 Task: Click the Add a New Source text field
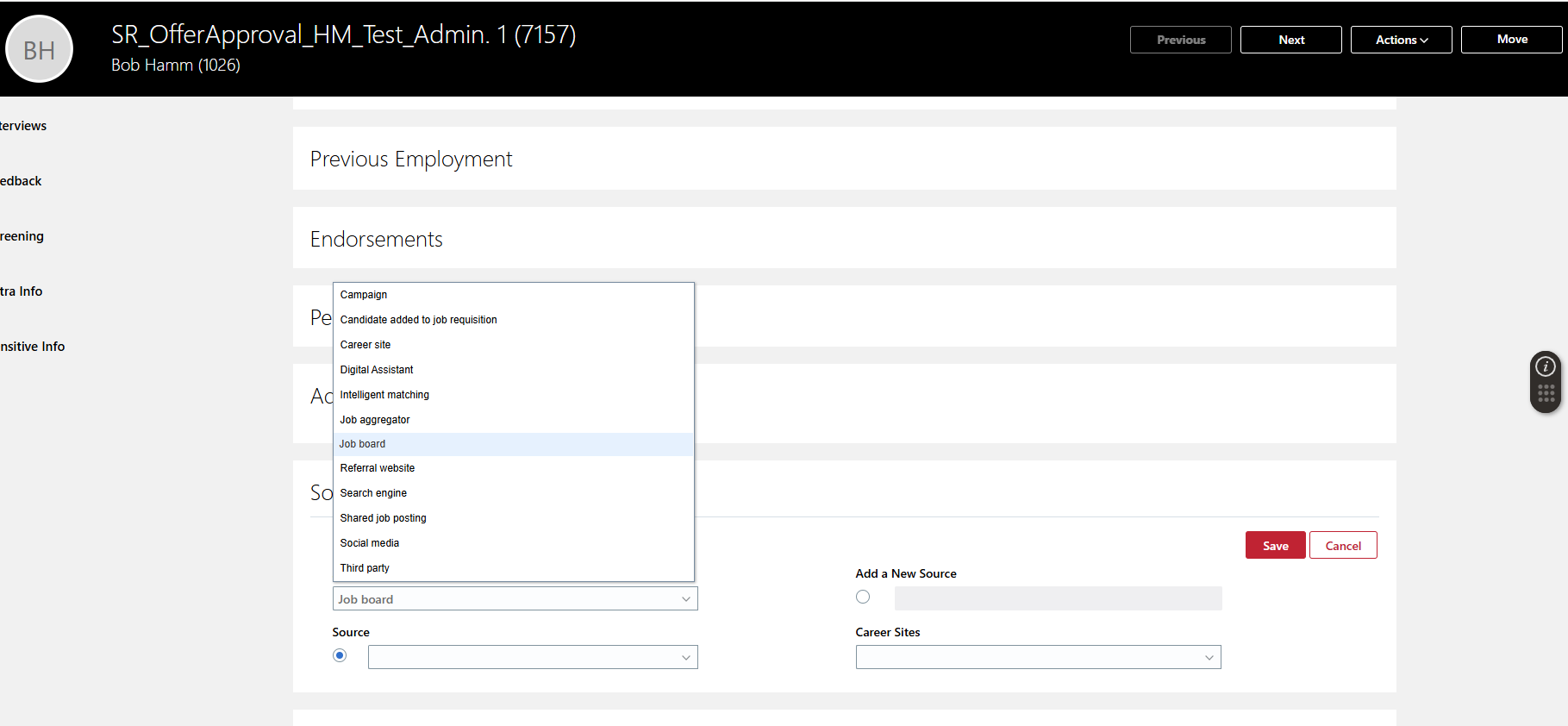1058,598
